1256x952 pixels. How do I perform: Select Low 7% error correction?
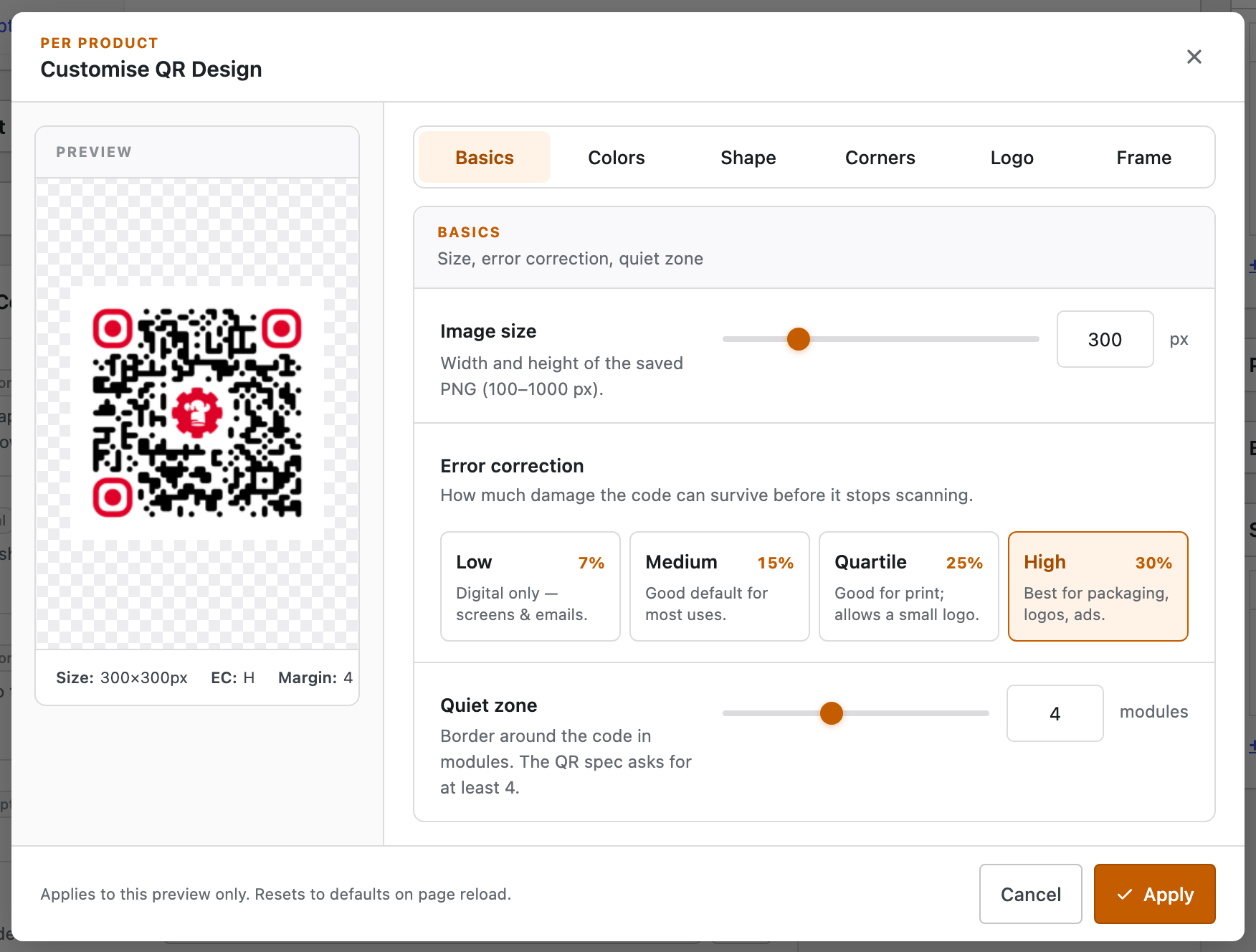[531, 586]
